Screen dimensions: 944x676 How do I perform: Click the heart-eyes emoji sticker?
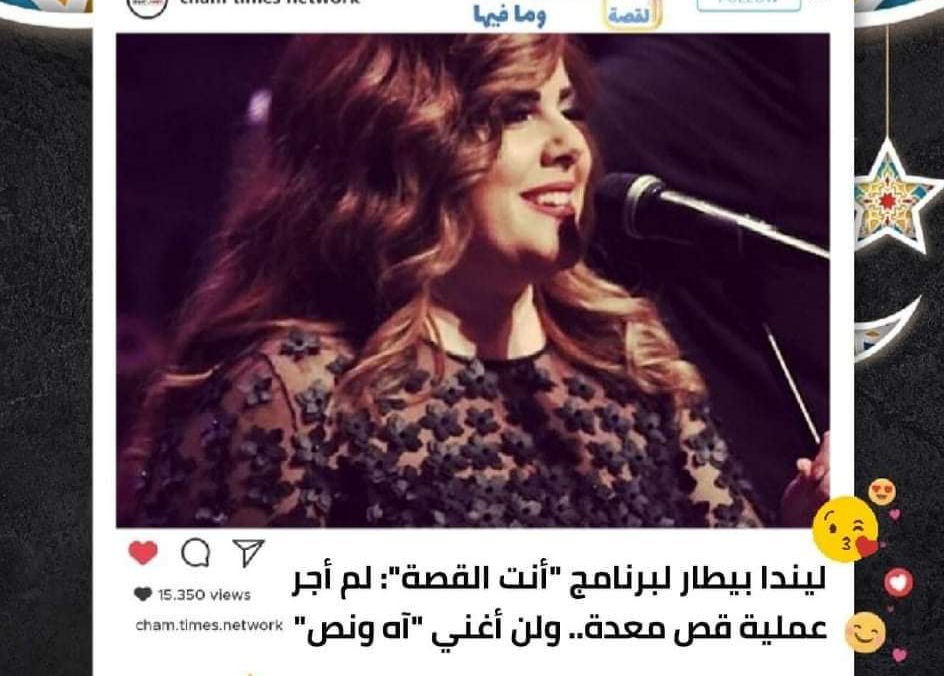click(x=882, y=492)
